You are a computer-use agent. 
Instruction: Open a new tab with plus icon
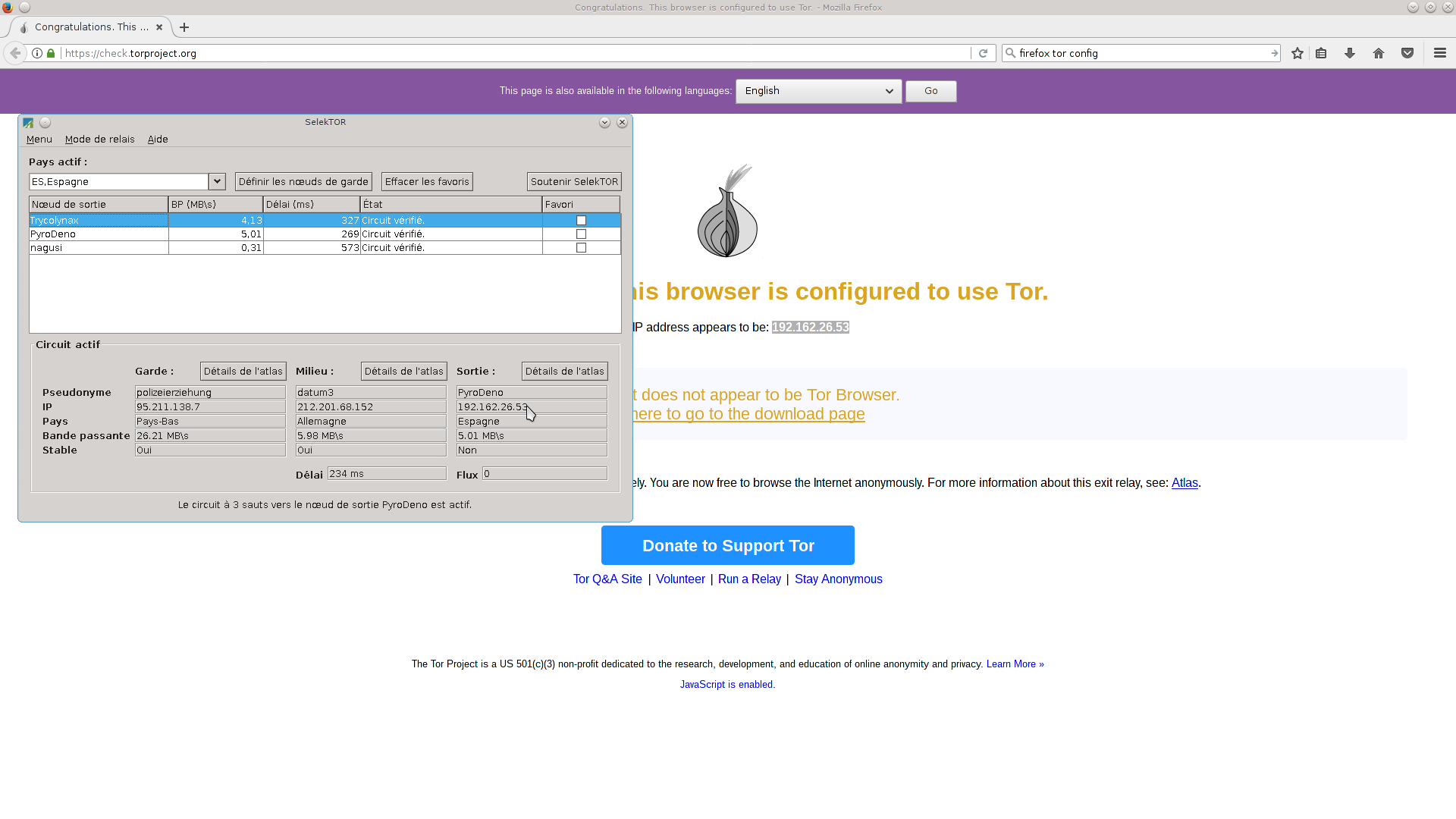click(x=184, y=27)
